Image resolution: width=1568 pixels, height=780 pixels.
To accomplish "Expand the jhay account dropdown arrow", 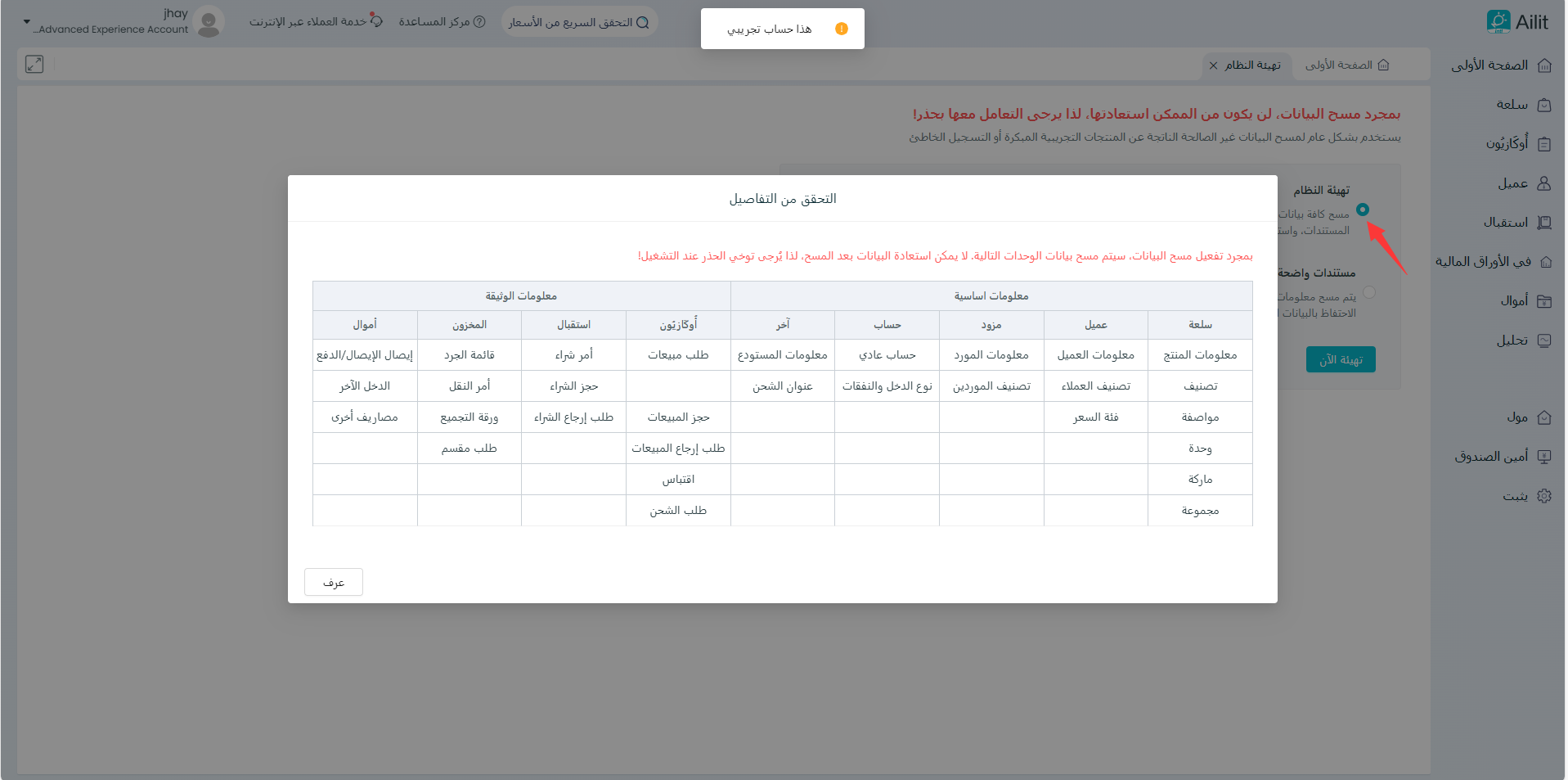I will click(27, 22).
